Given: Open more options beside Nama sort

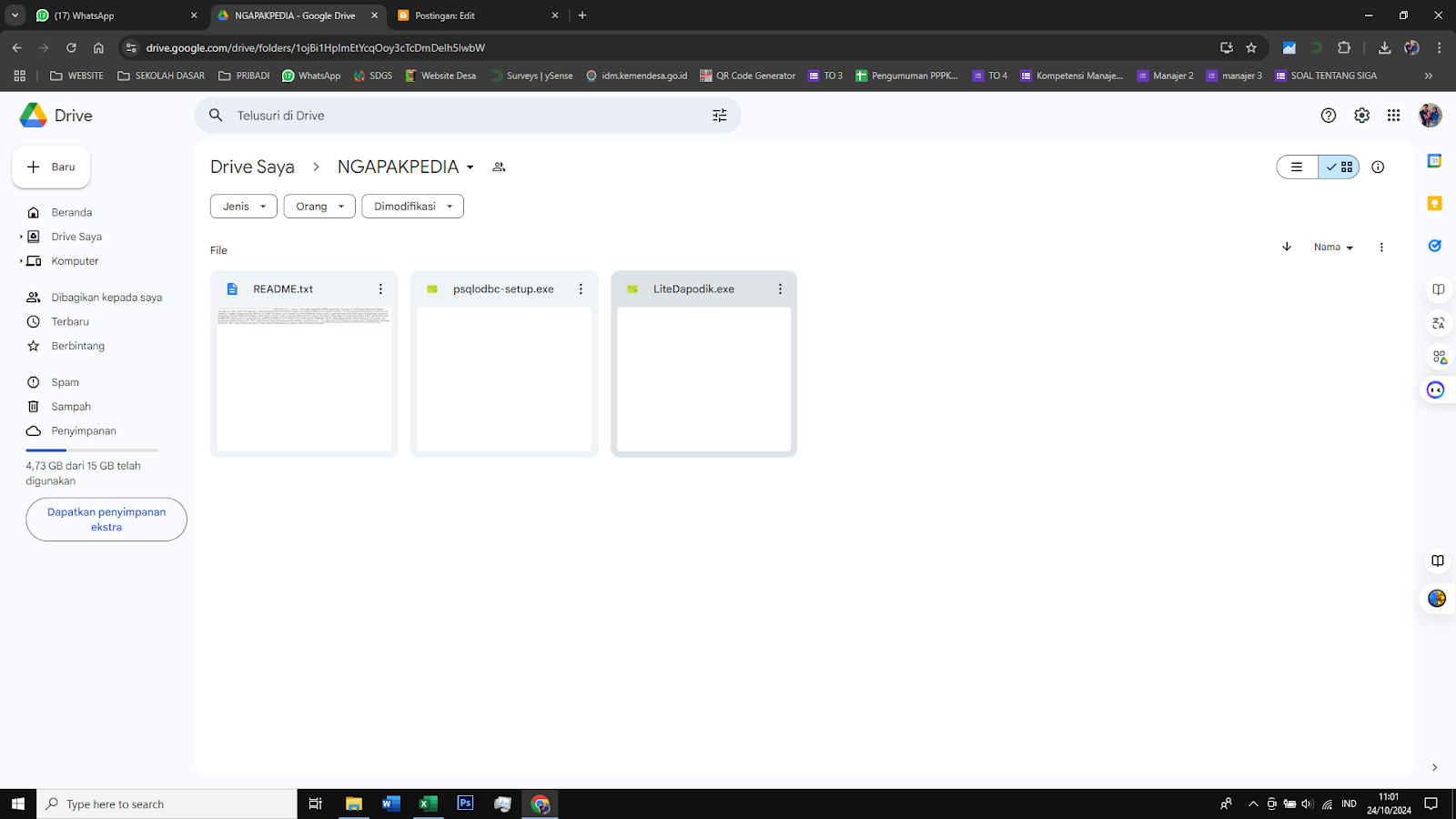Looking at the screenshot, I should pos(1381,248).
